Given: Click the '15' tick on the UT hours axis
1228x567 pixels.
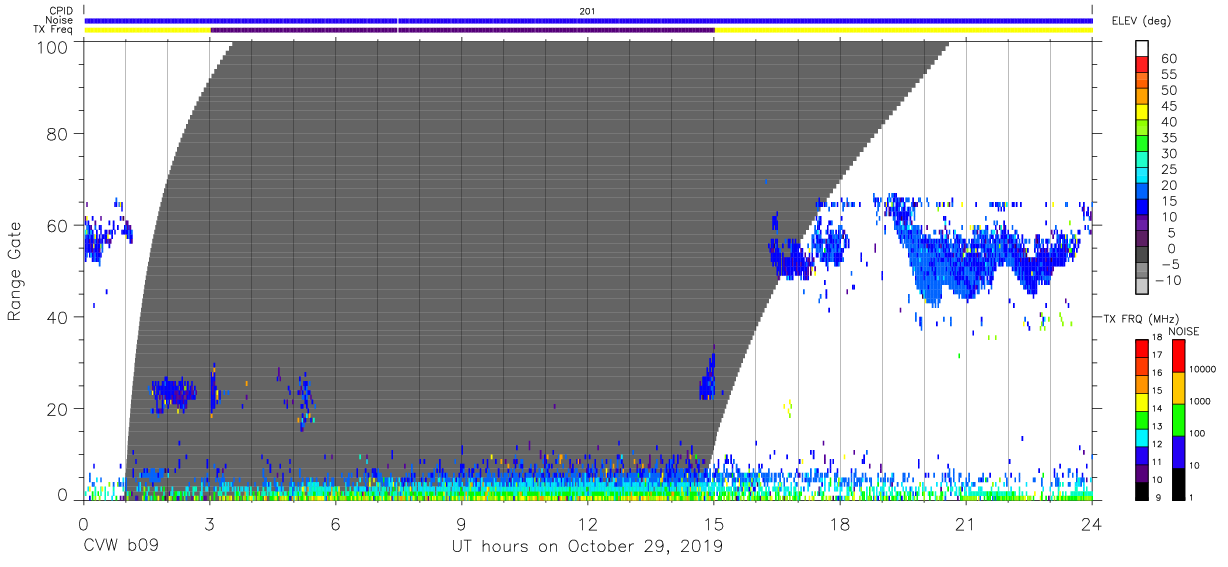Looking at the screenshot, I should pyautogui.click(x=714, y=522).
